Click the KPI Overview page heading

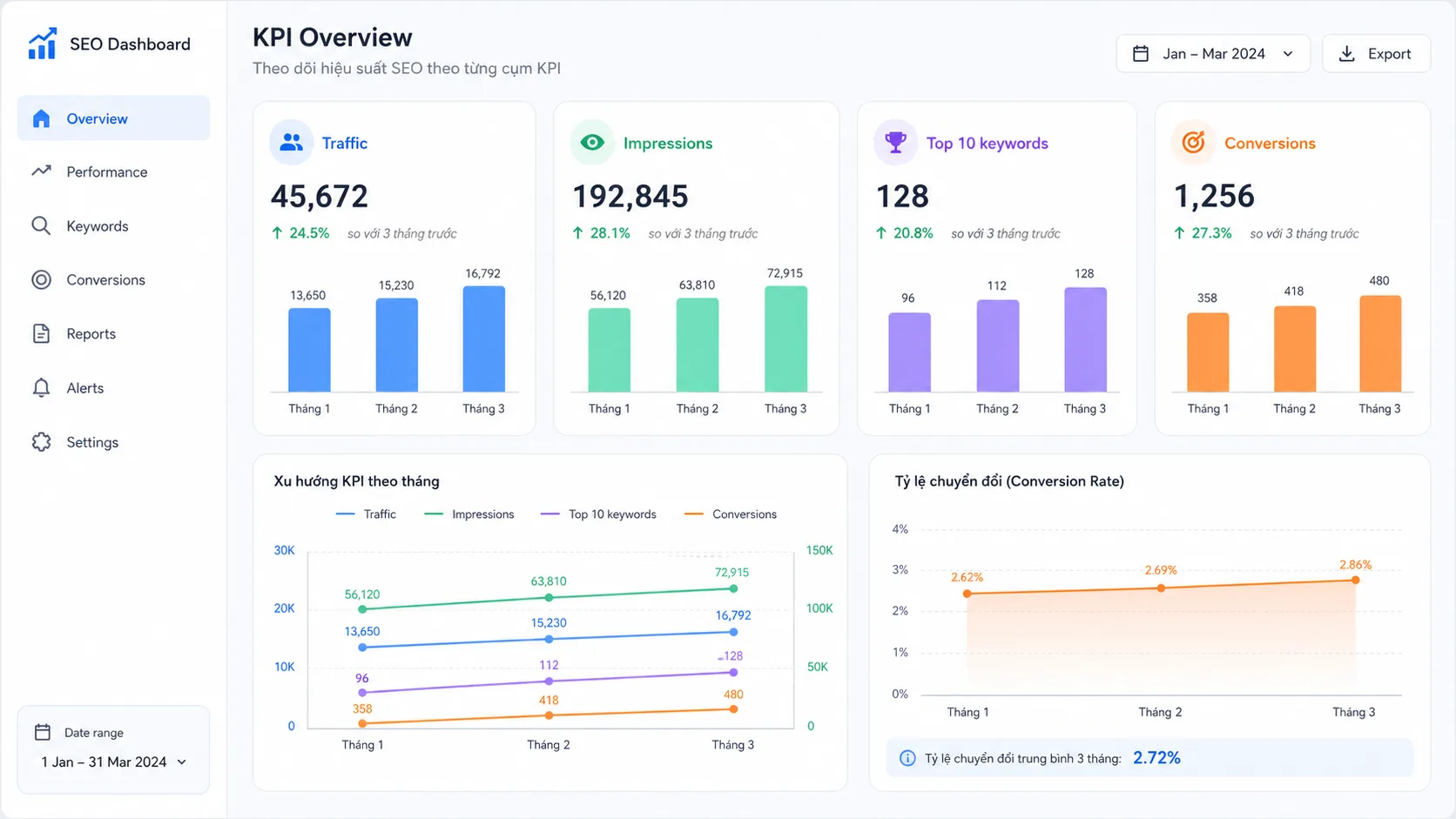(333, 37)
